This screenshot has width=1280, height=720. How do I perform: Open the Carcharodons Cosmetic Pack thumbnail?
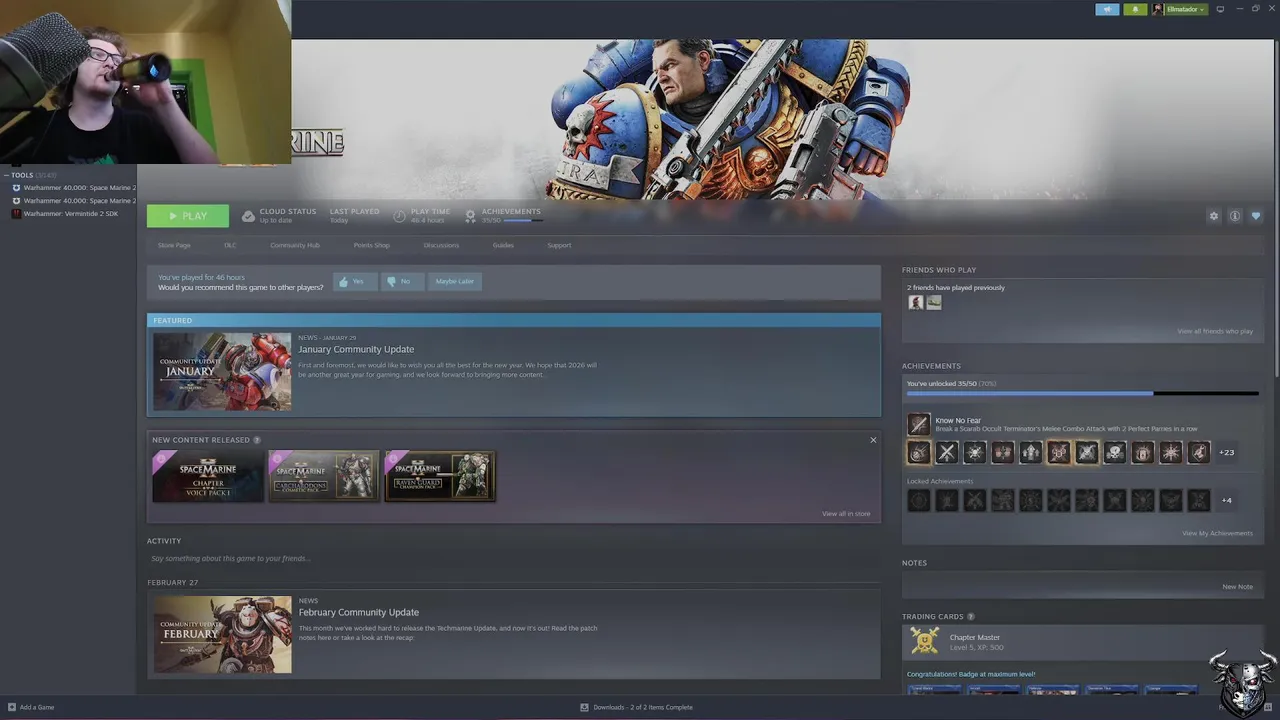pyautogui.click(x=323, y=476)
